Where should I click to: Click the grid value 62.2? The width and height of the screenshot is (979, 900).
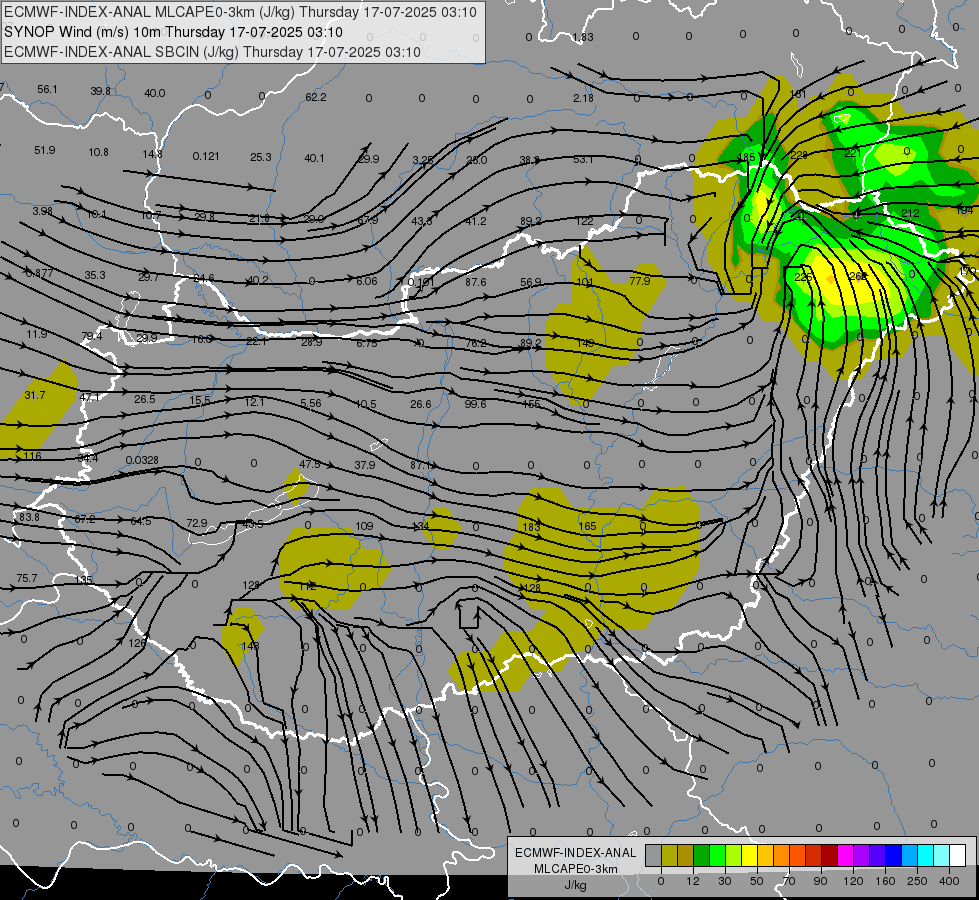(x=316, y=97)
